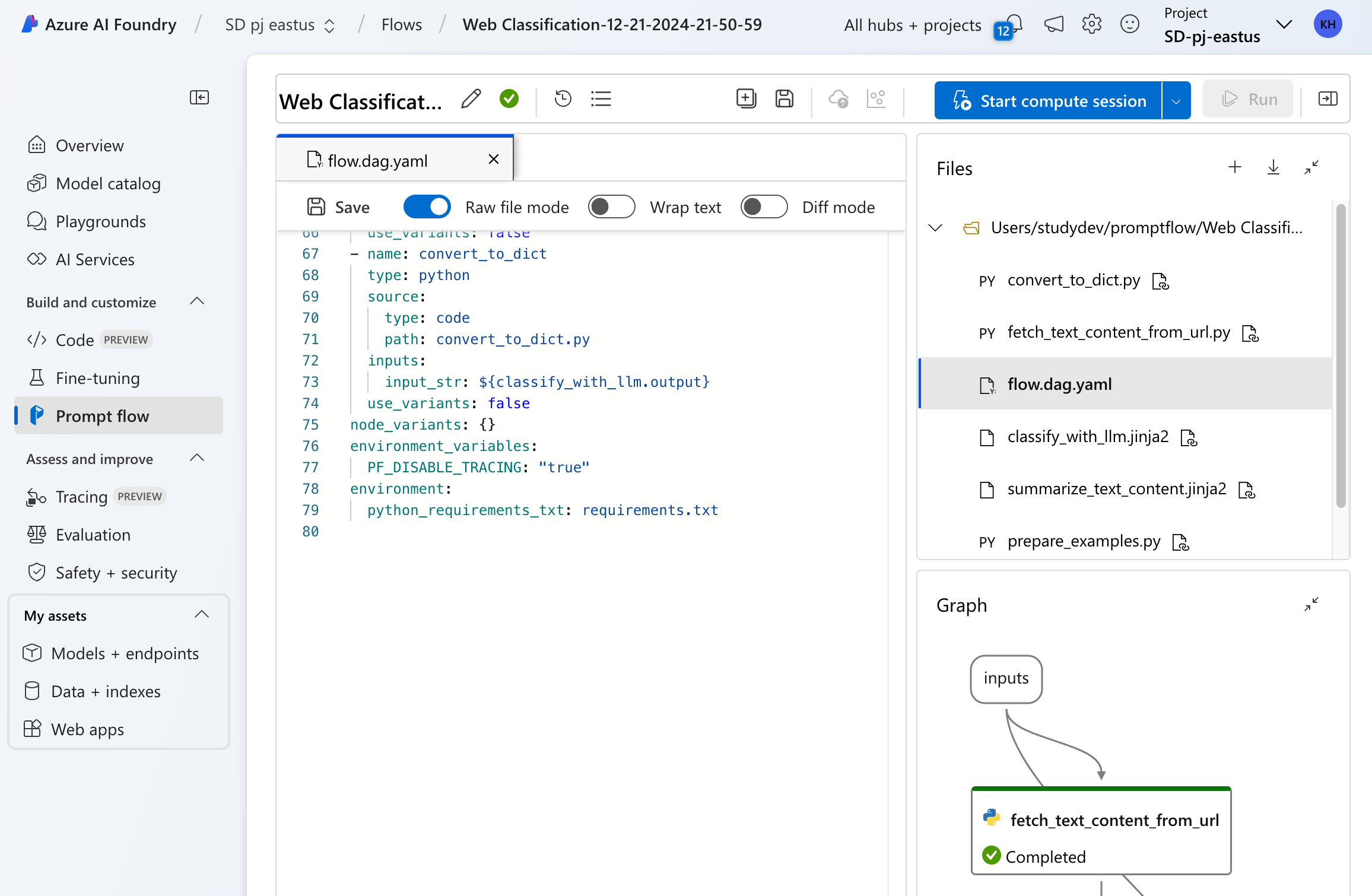Screen dimensions: 1372x896
Task: Open Overview in the sidebar
Action: click(x=119, y=145)
